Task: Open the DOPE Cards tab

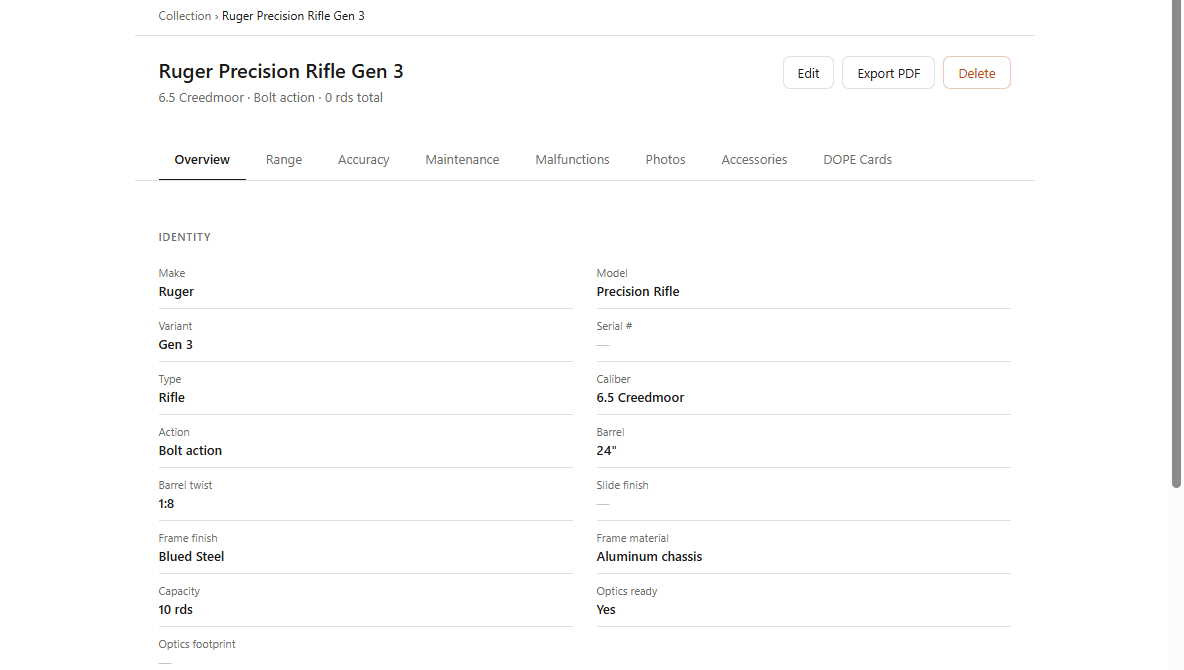Action: click(x=857, y=159)
